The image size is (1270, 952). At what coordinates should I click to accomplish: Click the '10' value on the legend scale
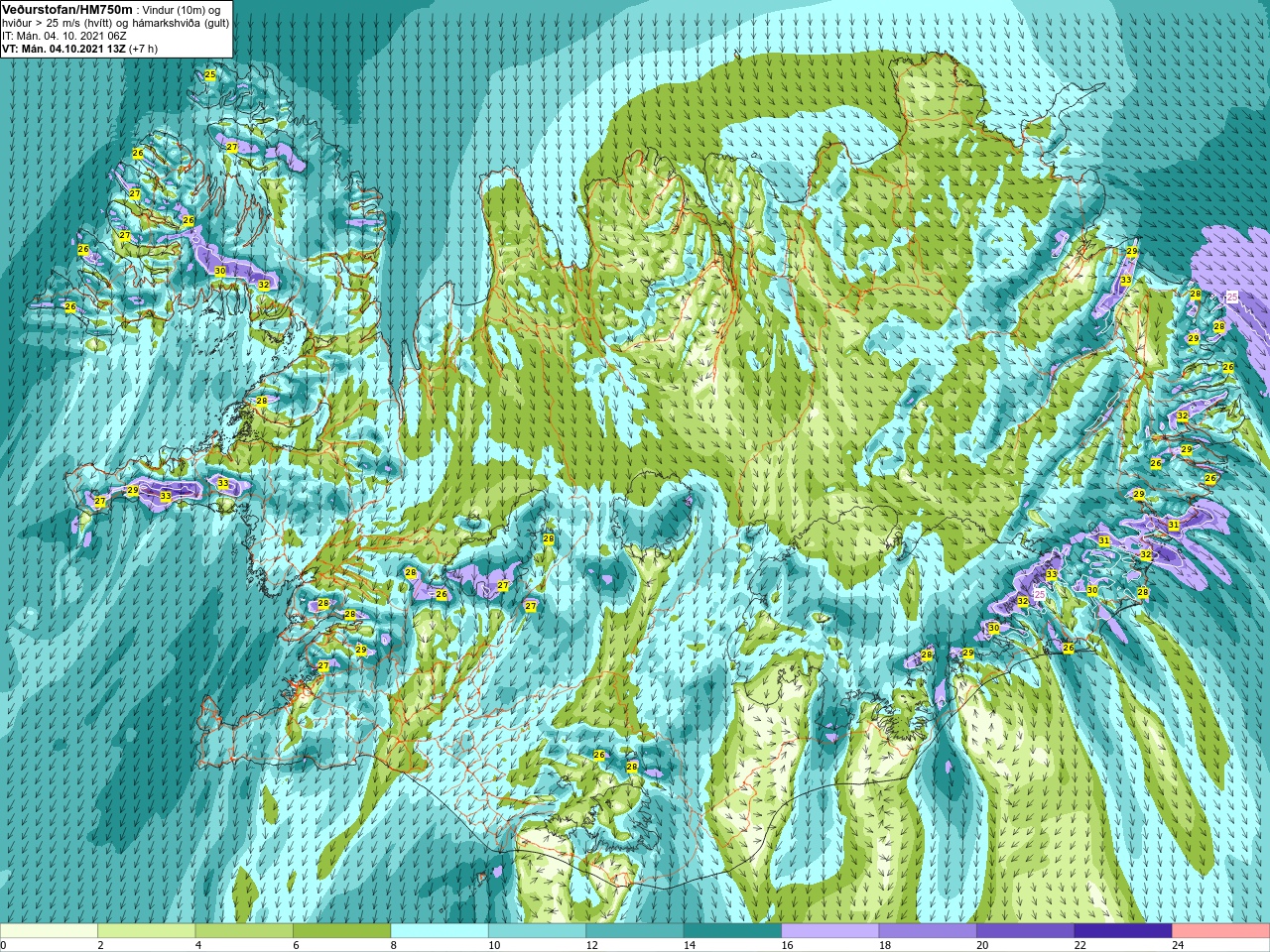click(x=494, y=945)
